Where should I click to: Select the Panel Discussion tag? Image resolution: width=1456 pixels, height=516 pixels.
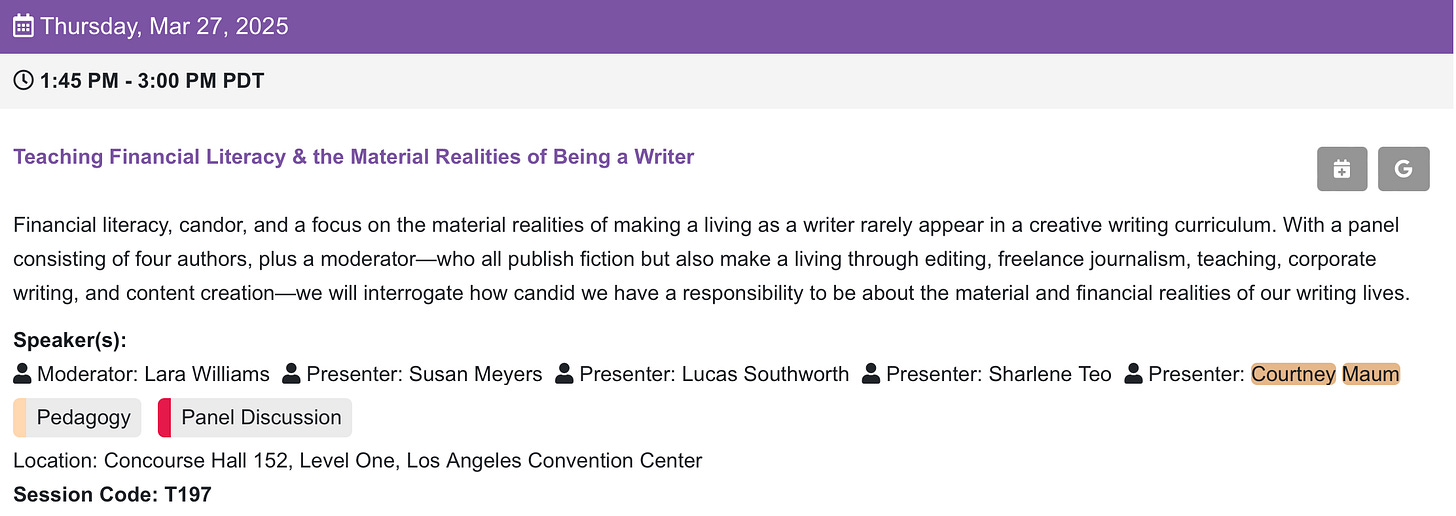tap(255, 418)
